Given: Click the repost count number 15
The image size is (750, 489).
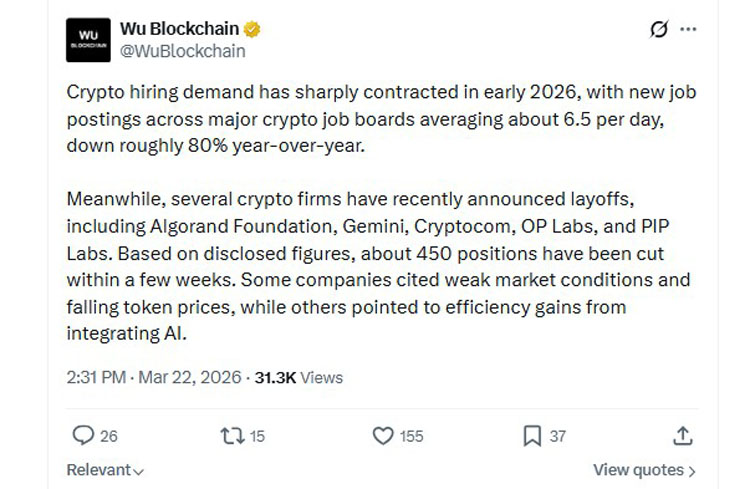Looking at the screenshot, I should (x=257, y=436).
